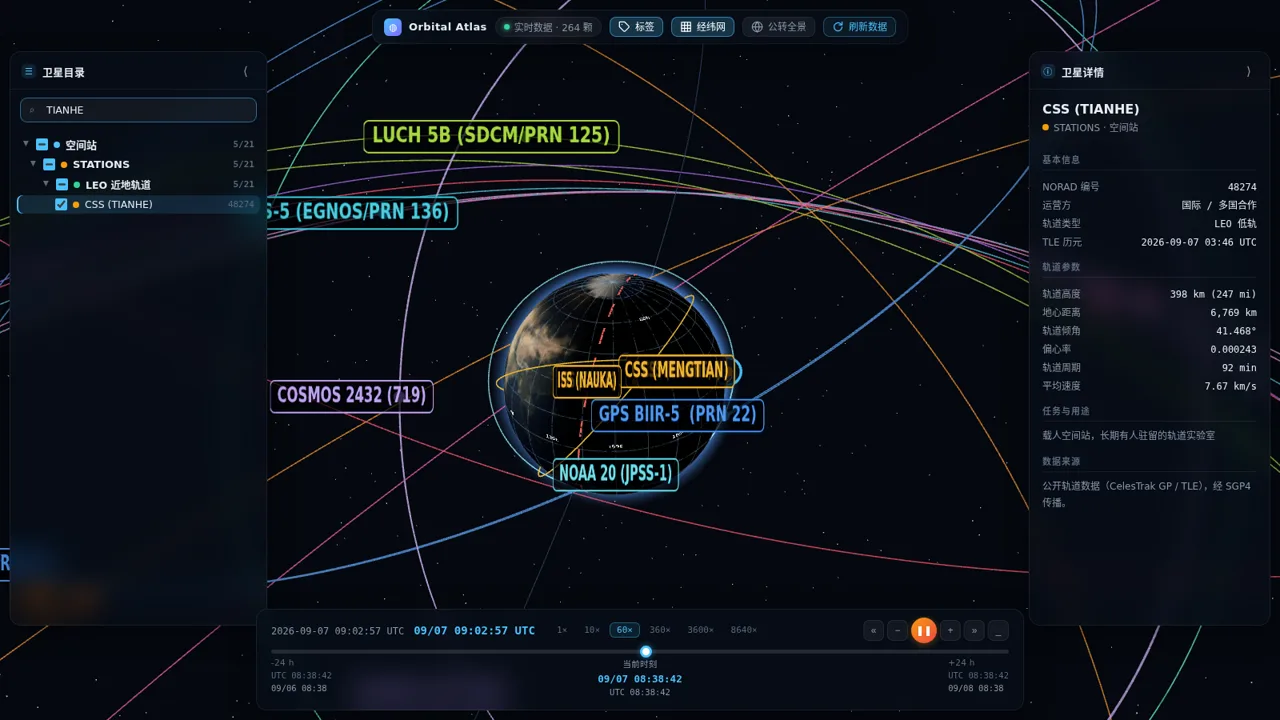
Task: Set playback speed to 1×
Action: point(562,630)
